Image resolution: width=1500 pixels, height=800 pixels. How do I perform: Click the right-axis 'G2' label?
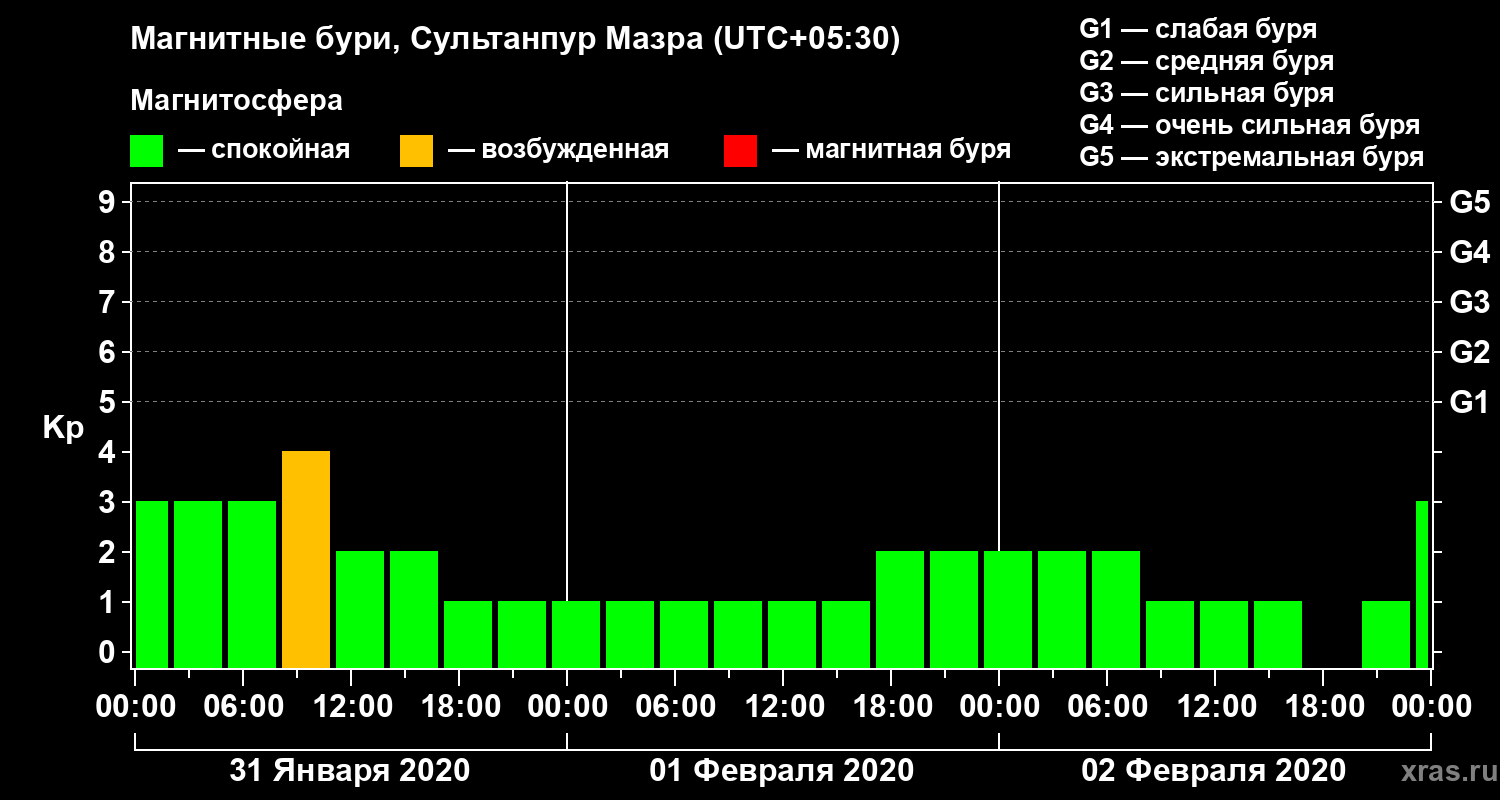pyautogui.click(x=1469, y=352)
